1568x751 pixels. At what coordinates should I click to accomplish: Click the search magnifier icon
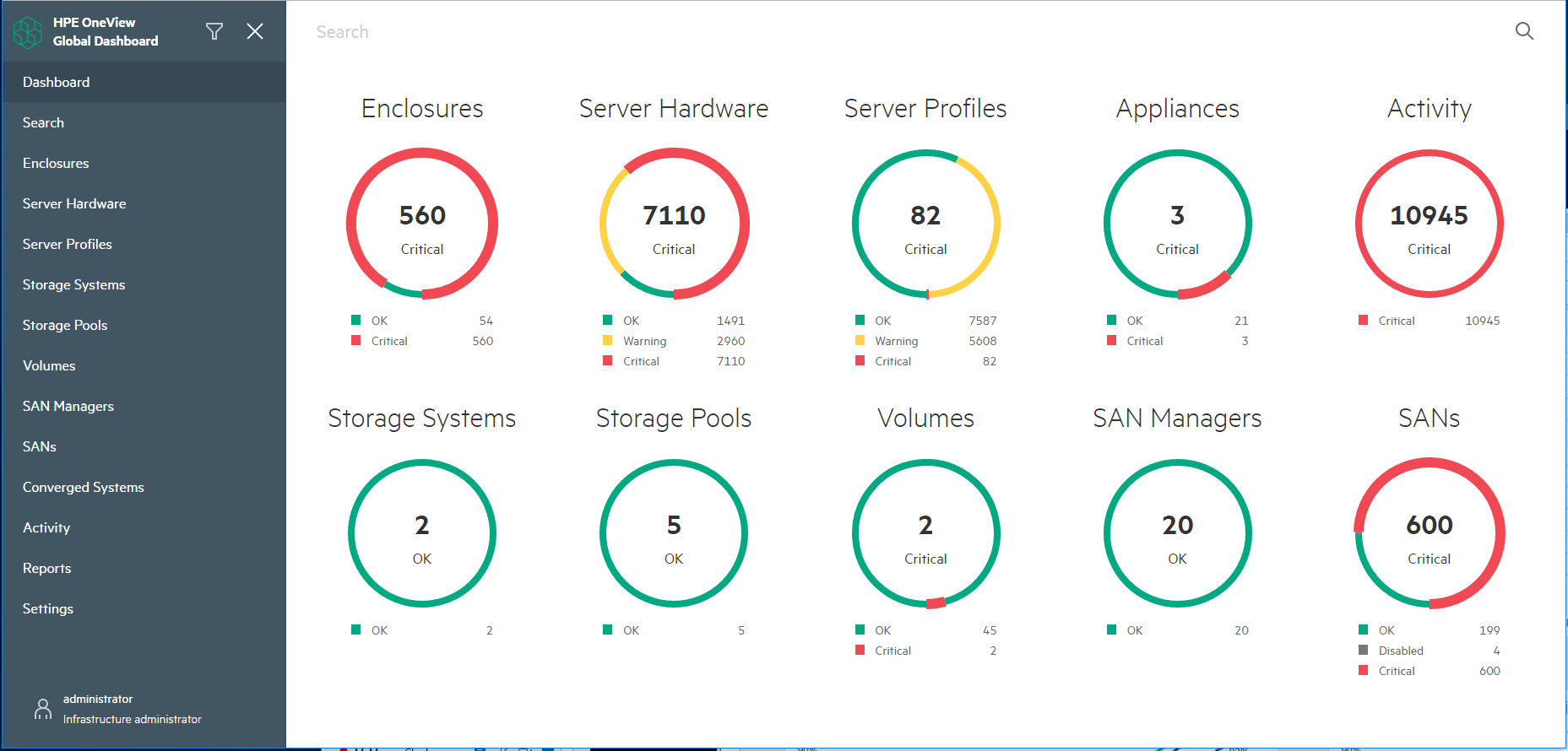1524,31
